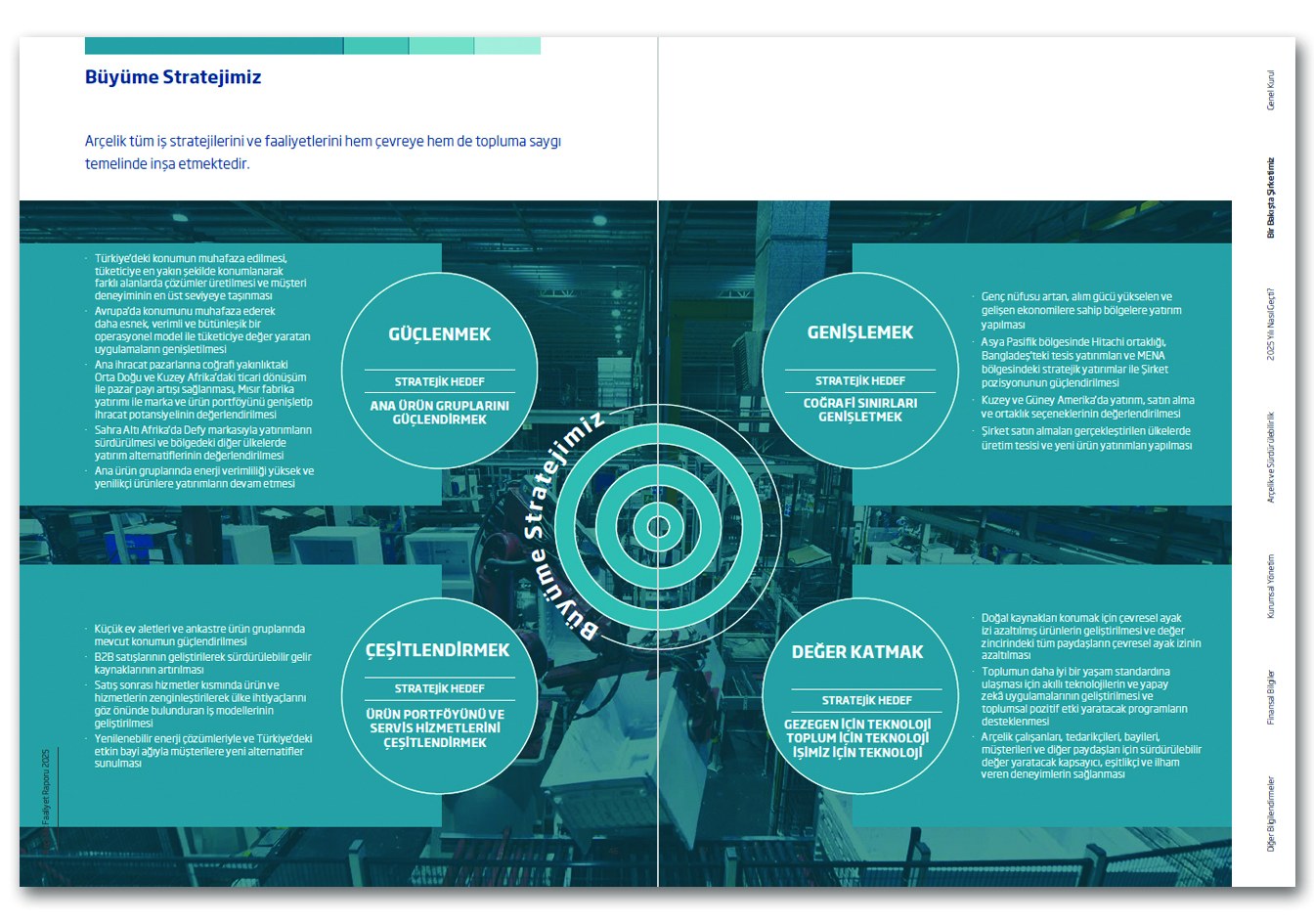Viewport: 1314px width, 924px height.
Task: Select the DEĞER KATMAK circle heading
Action: [x=857, y=652]
